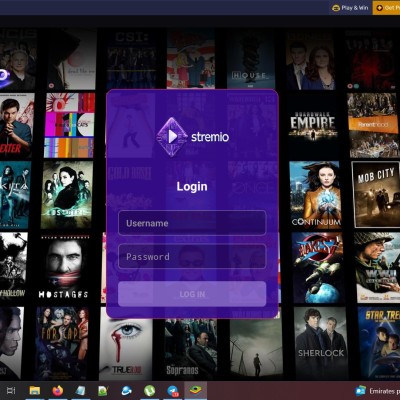Viewport: 400px width, 400px height.
Task: Click the Login heading text
Action: [192, 187]
